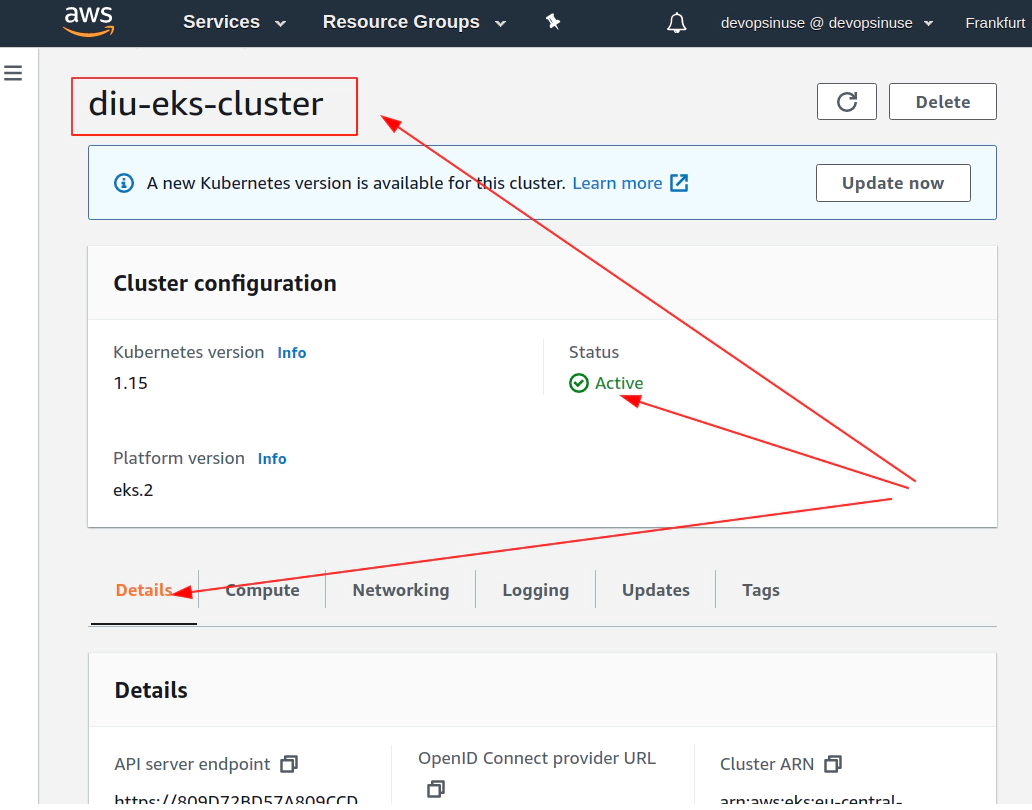Click the OpenID Connect provider URL label
Image resolution: width=1032 pixels, height=810 pixels.
tap(537, 758)
